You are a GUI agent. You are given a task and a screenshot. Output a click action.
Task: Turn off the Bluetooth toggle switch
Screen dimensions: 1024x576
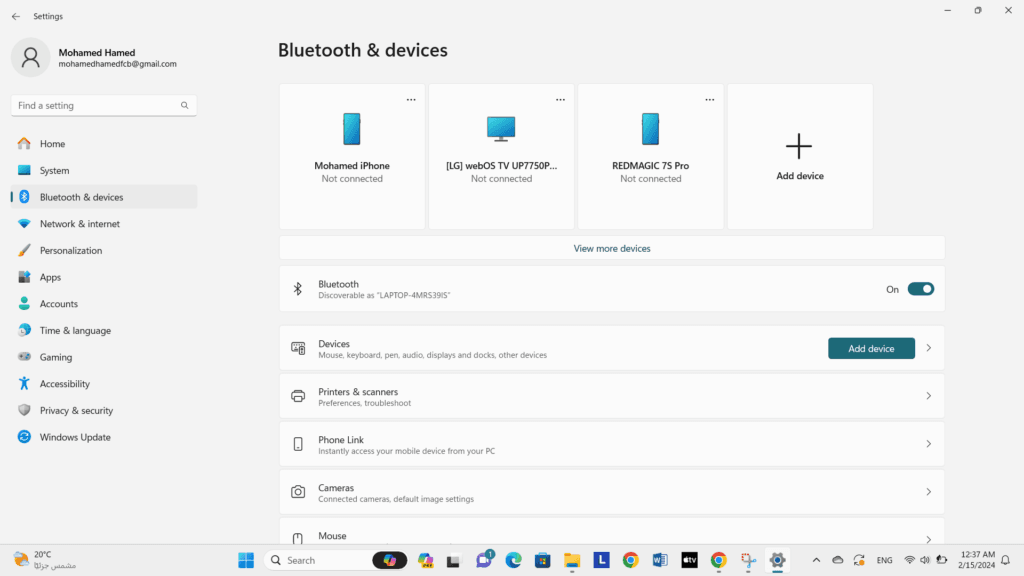click(920, 289)
